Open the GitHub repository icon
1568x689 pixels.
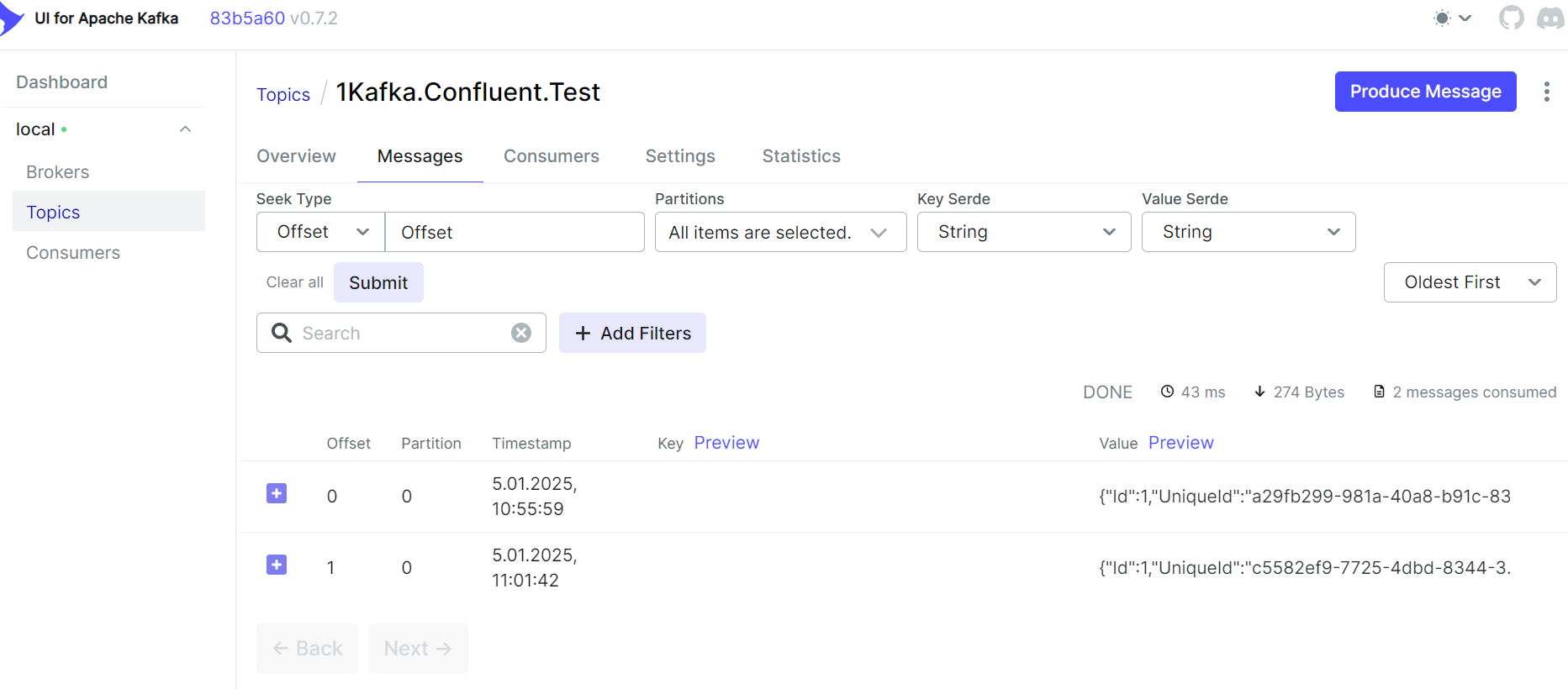pyautogui.click(x=1511, y=18)
